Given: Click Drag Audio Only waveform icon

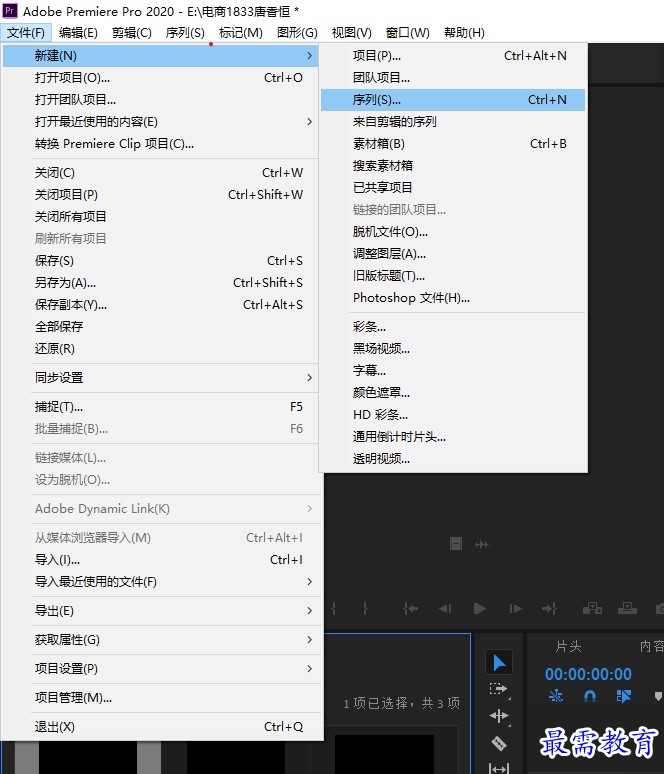Looking at the screenshot, I should tap(482, 544).
